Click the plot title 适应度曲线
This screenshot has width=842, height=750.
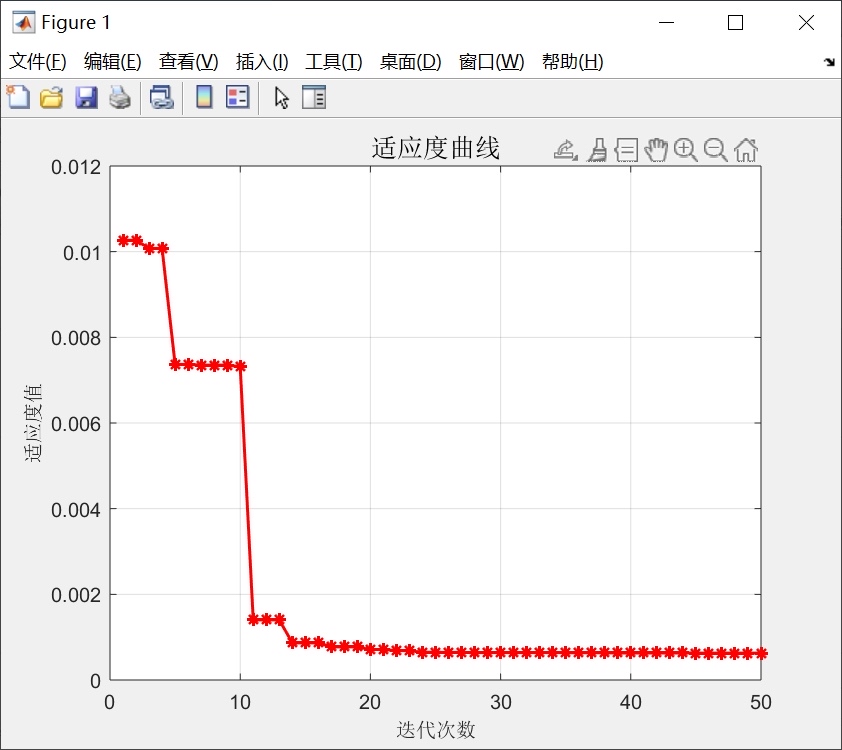pos(435,149)
